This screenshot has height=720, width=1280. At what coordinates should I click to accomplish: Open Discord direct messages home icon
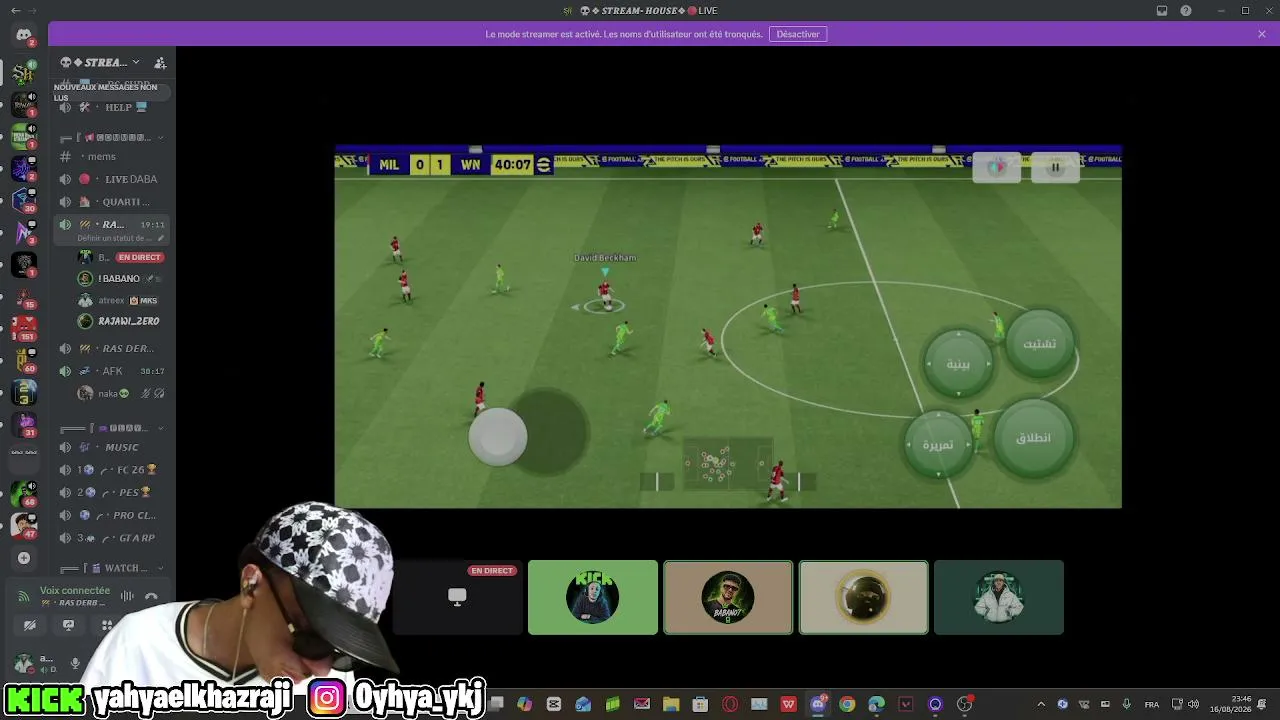click(24, 36)
